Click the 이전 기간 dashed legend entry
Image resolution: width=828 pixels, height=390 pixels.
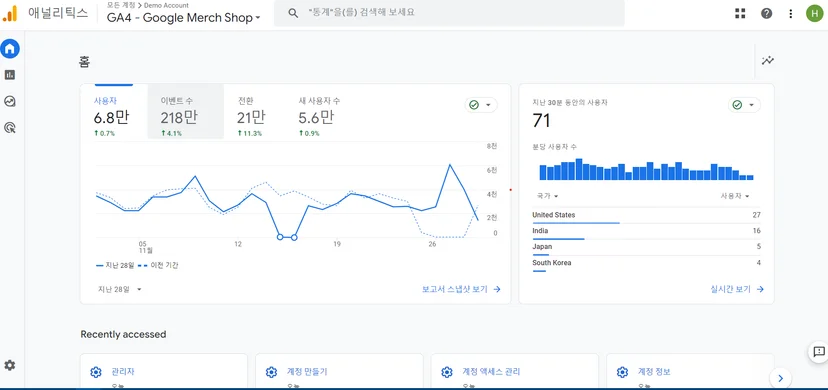[x=158, y=265]
